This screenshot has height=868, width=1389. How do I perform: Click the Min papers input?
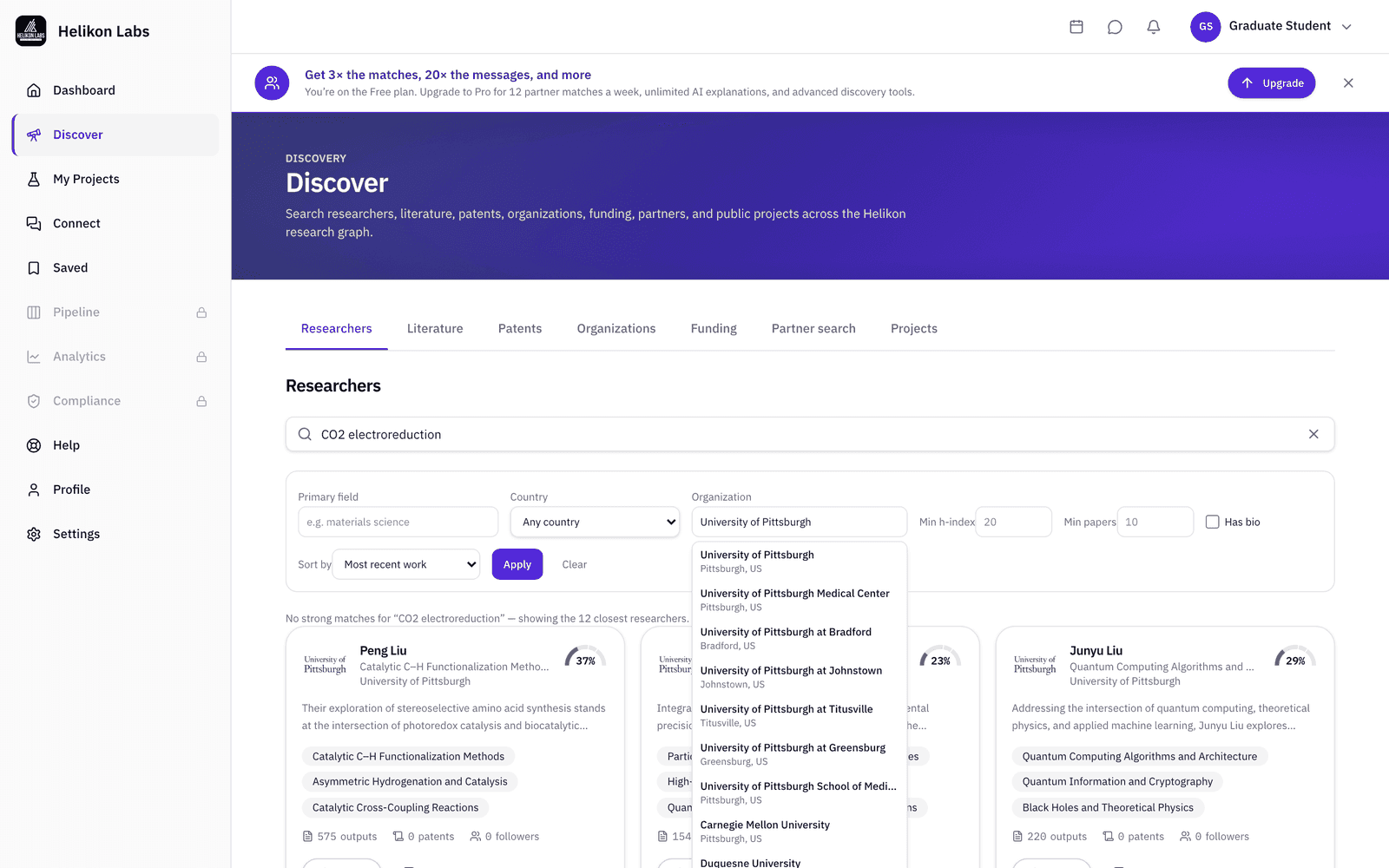(1155, 522)
